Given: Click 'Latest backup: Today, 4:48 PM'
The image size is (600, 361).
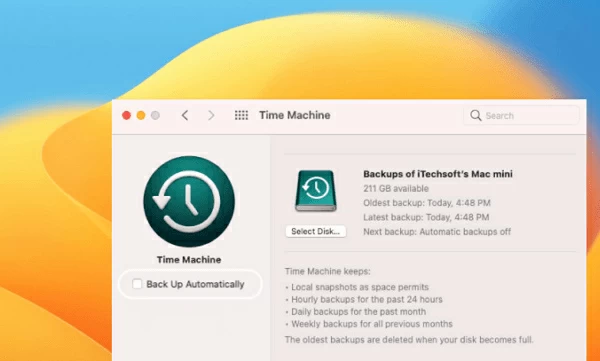Looking at the screenshot, I should (426, 217).
